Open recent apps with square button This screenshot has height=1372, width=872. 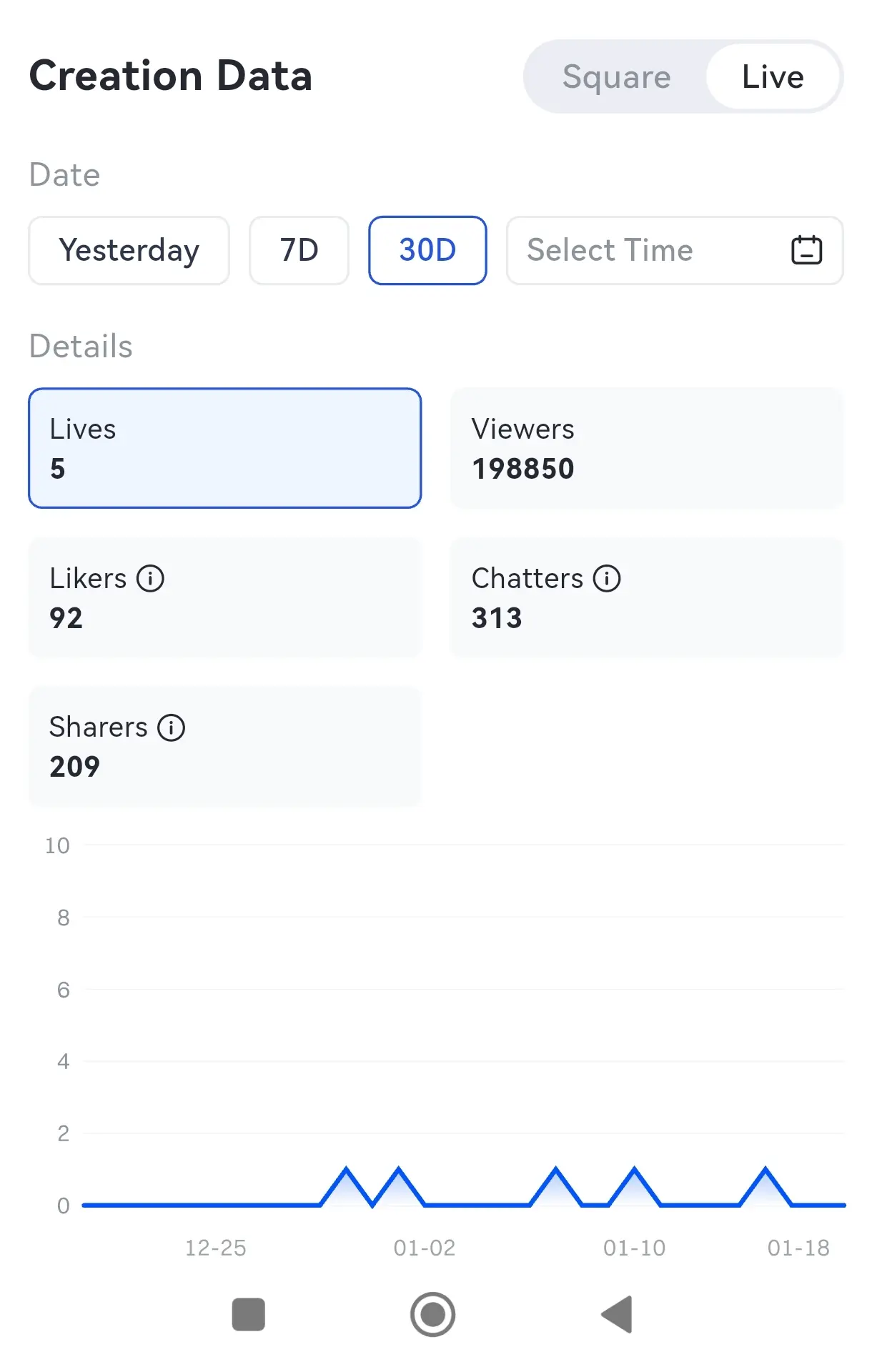(249, 1314)
